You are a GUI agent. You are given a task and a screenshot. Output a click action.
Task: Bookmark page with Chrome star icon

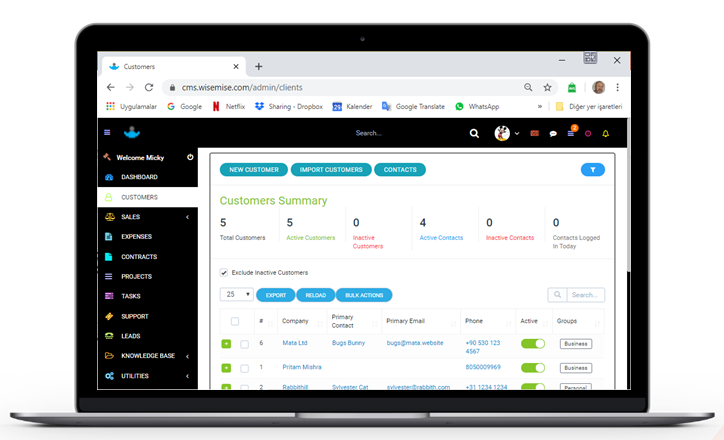pyautogui.click(x=547, y=87)
